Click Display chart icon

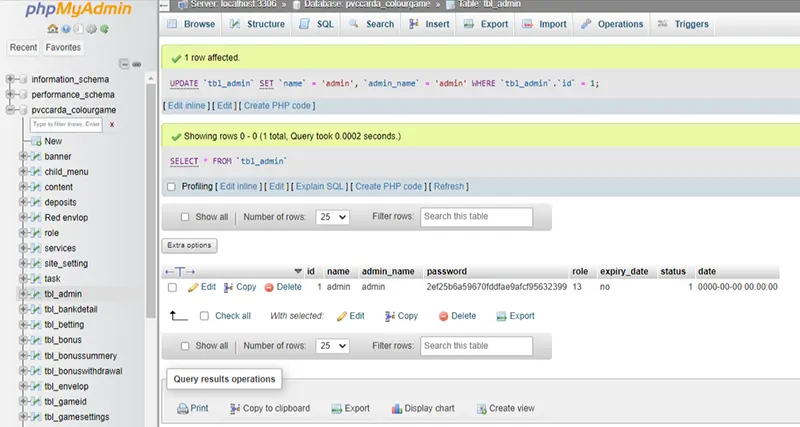pos(396,409)
